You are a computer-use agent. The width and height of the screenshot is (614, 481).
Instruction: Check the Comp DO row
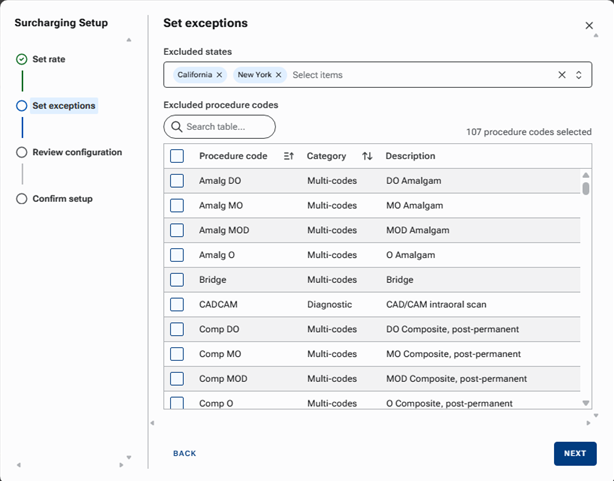[177, 329]
